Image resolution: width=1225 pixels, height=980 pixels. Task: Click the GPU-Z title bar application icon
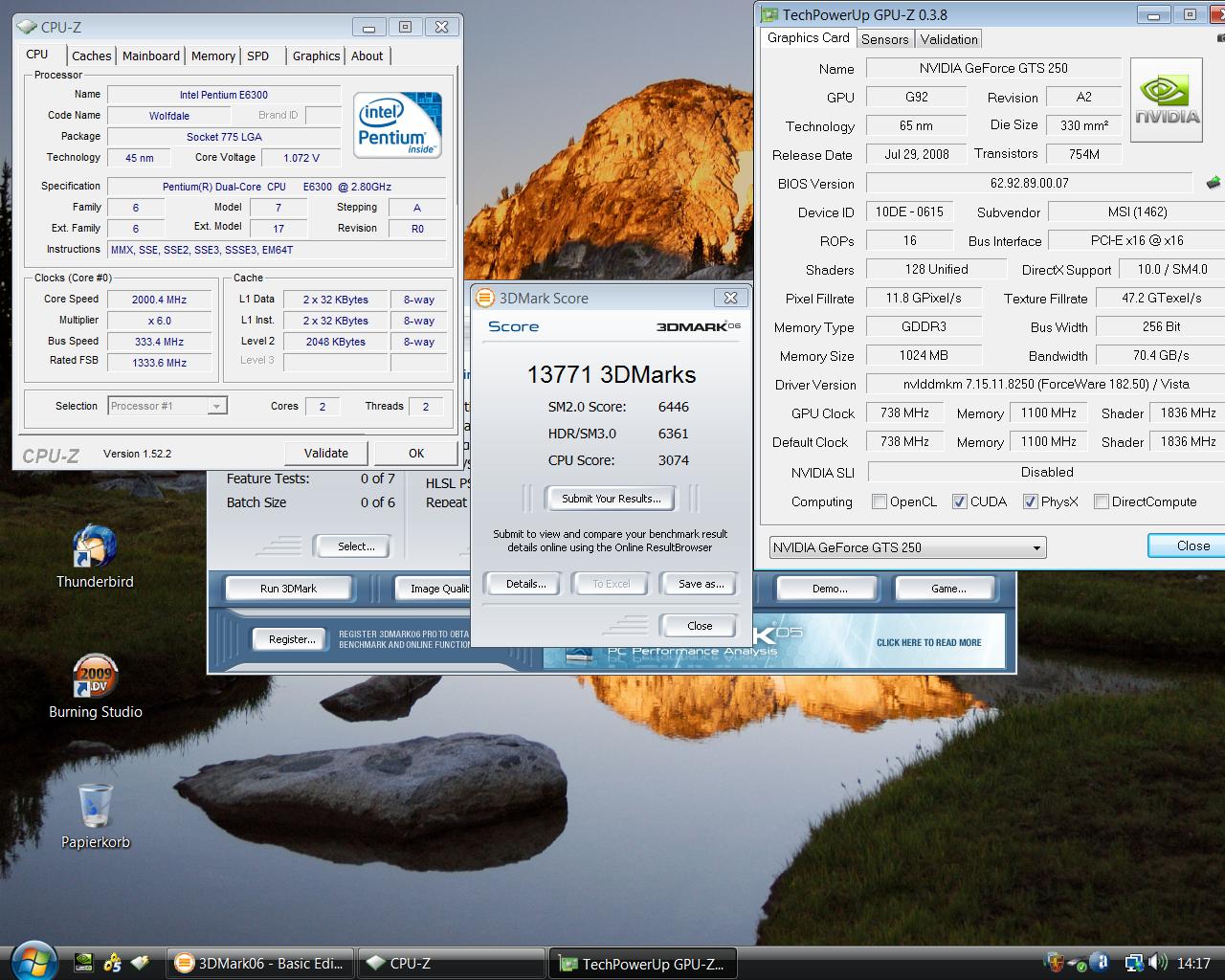pos(768,14)
